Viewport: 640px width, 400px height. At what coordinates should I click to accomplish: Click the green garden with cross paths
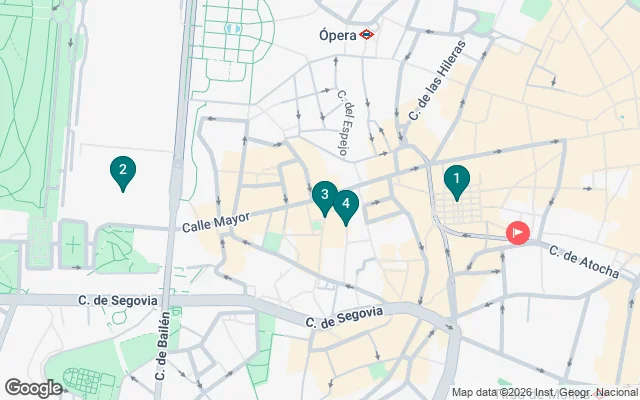(x=73, y=245)
